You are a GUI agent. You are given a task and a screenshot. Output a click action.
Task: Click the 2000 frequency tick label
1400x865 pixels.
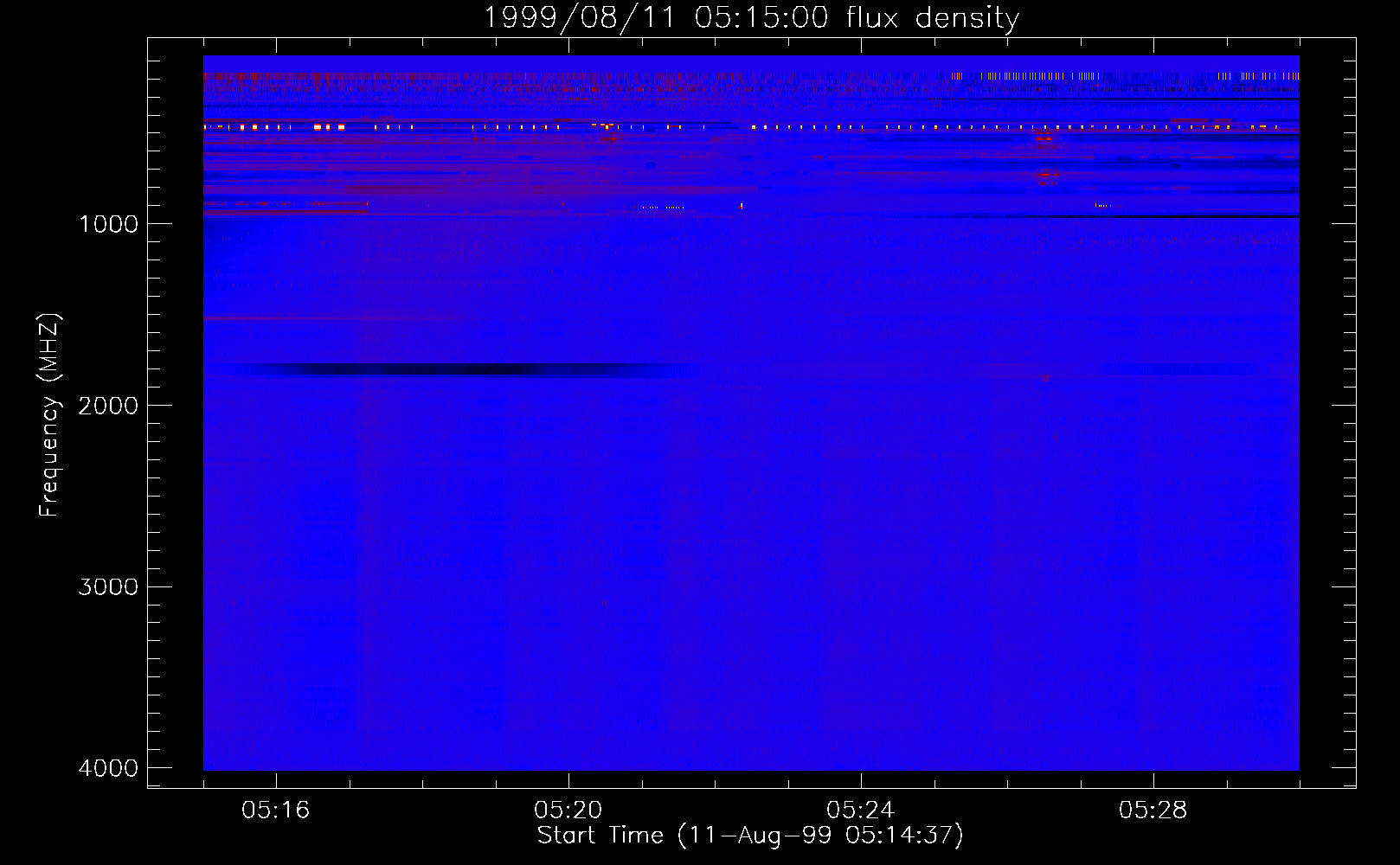coord(108,406)
